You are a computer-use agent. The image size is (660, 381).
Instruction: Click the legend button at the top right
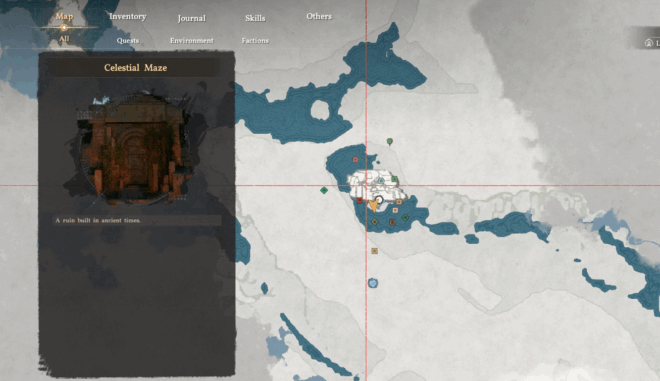649,43
